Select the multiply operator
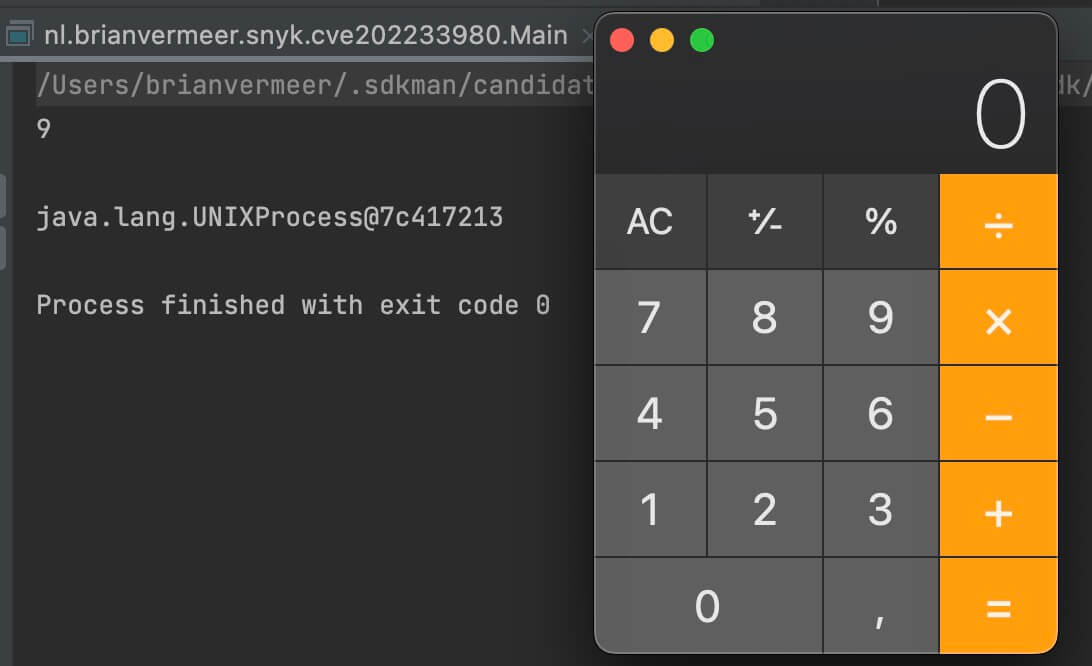1092x666 pixels. (x=998, y=318)
